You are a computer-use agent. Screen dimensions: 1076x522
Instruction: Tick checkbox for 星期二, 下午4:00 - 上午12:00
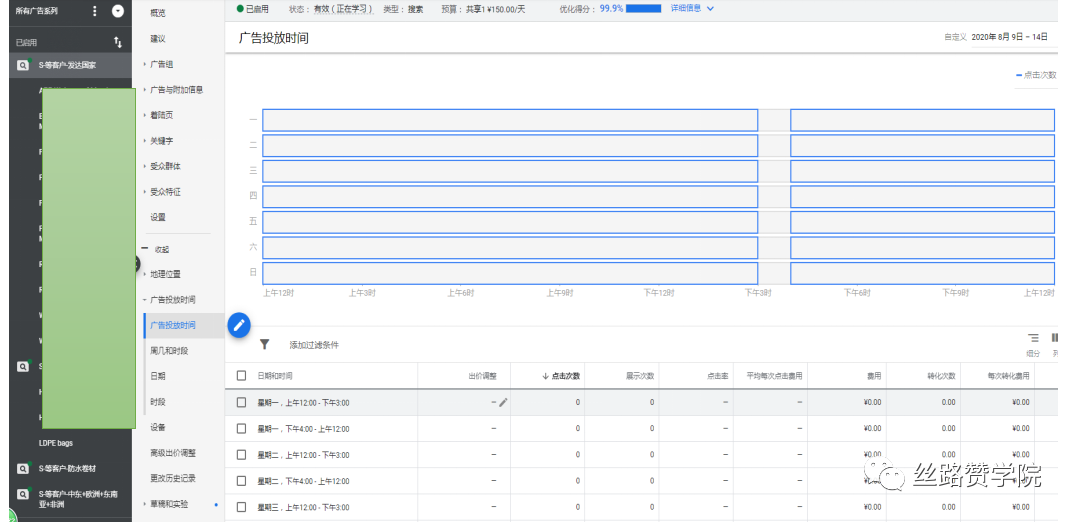point(241,481)
